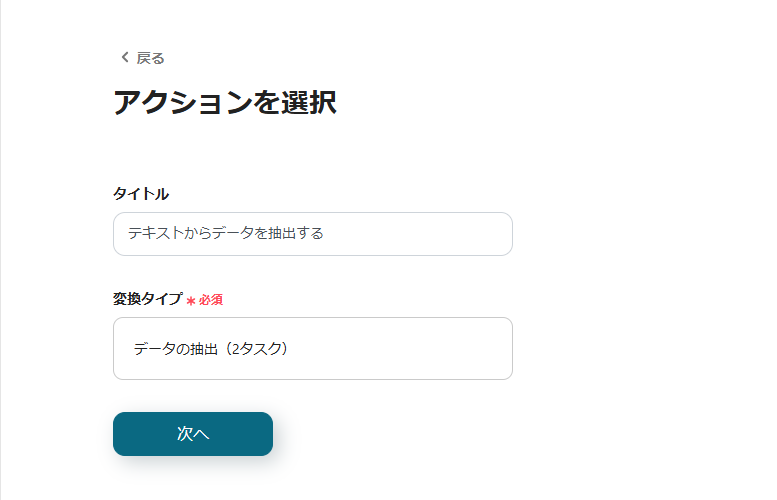Click the 変換タイプ field label
The image size is (777, 500).
point(148,299)
